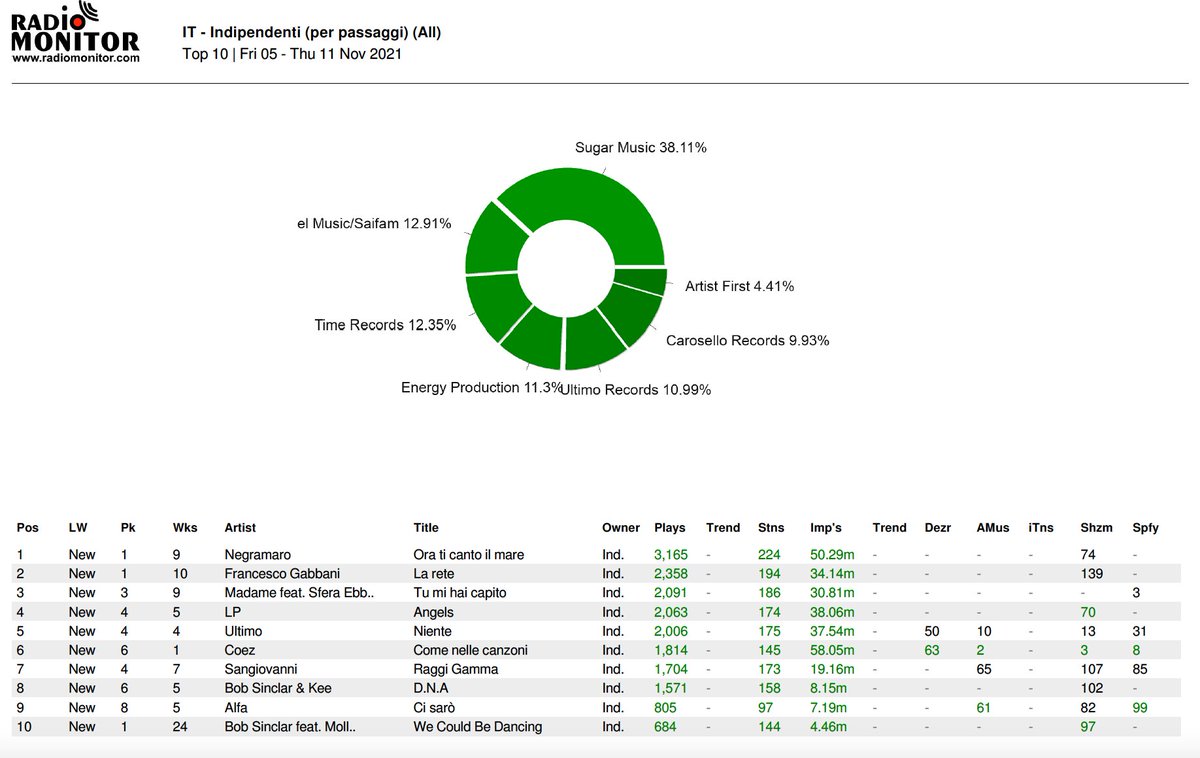Click the LW column header
The height and width of the screenshot is (758, 1200).
(78, 527)
